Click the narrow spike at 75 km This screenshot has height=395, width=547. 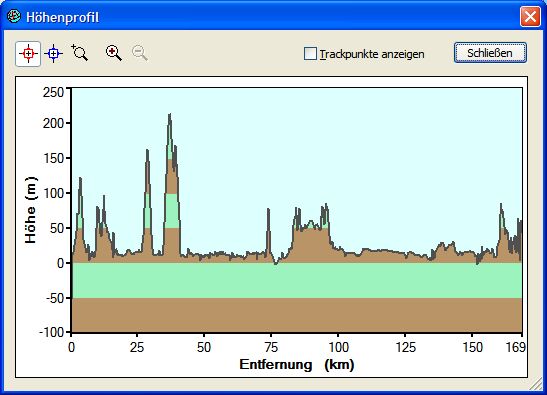point(268,209)
